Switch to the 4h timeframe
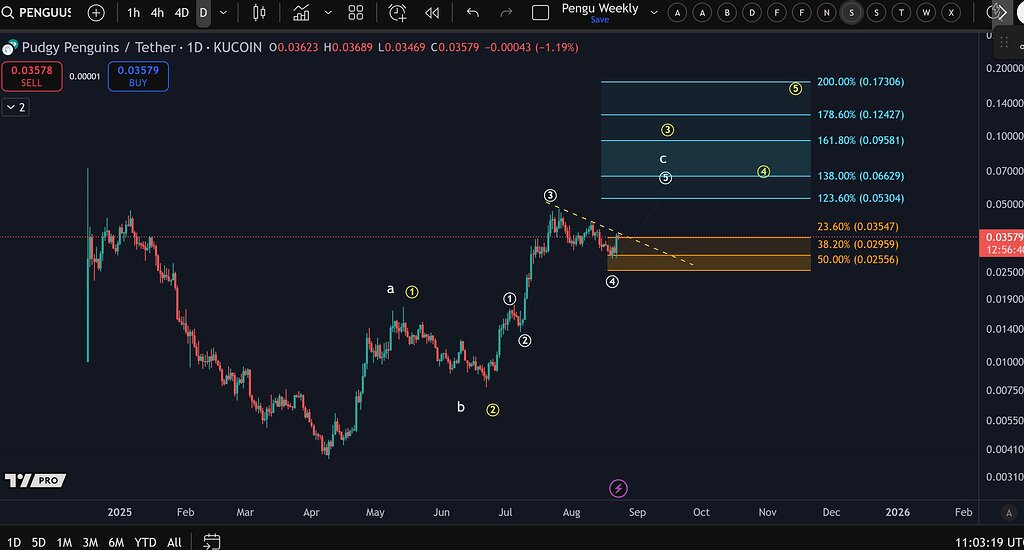The height and width of the screenshot is (550, 1024). point(157,13)
